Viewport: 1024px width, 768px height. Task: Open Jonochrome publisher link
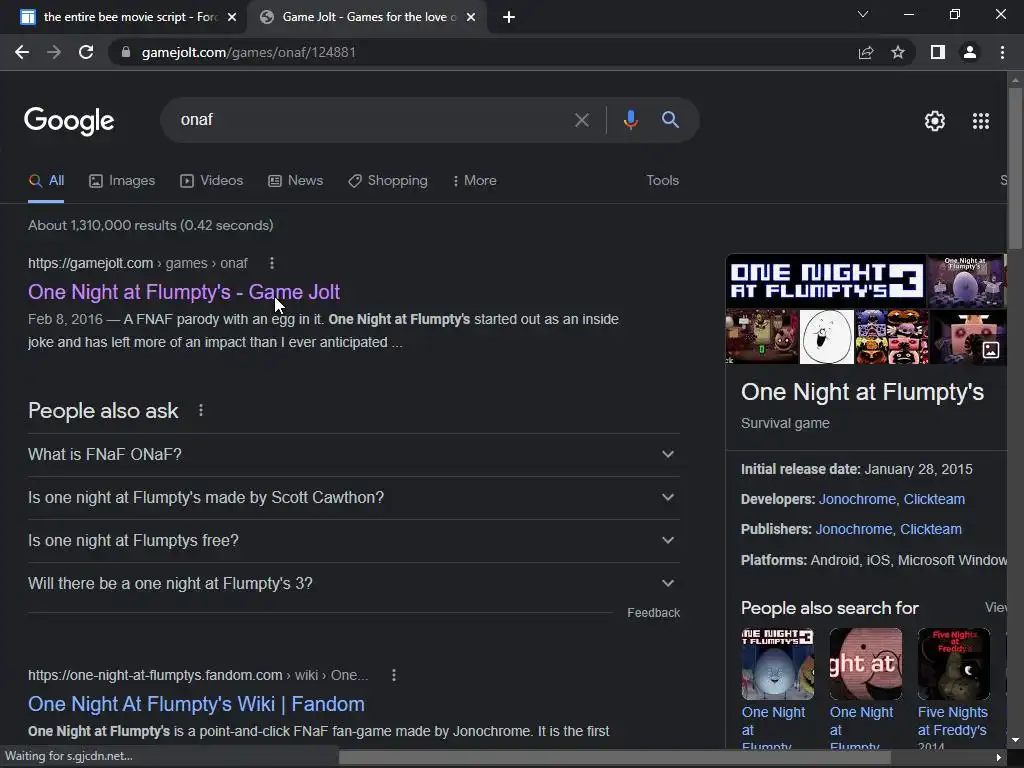point(854,529)
